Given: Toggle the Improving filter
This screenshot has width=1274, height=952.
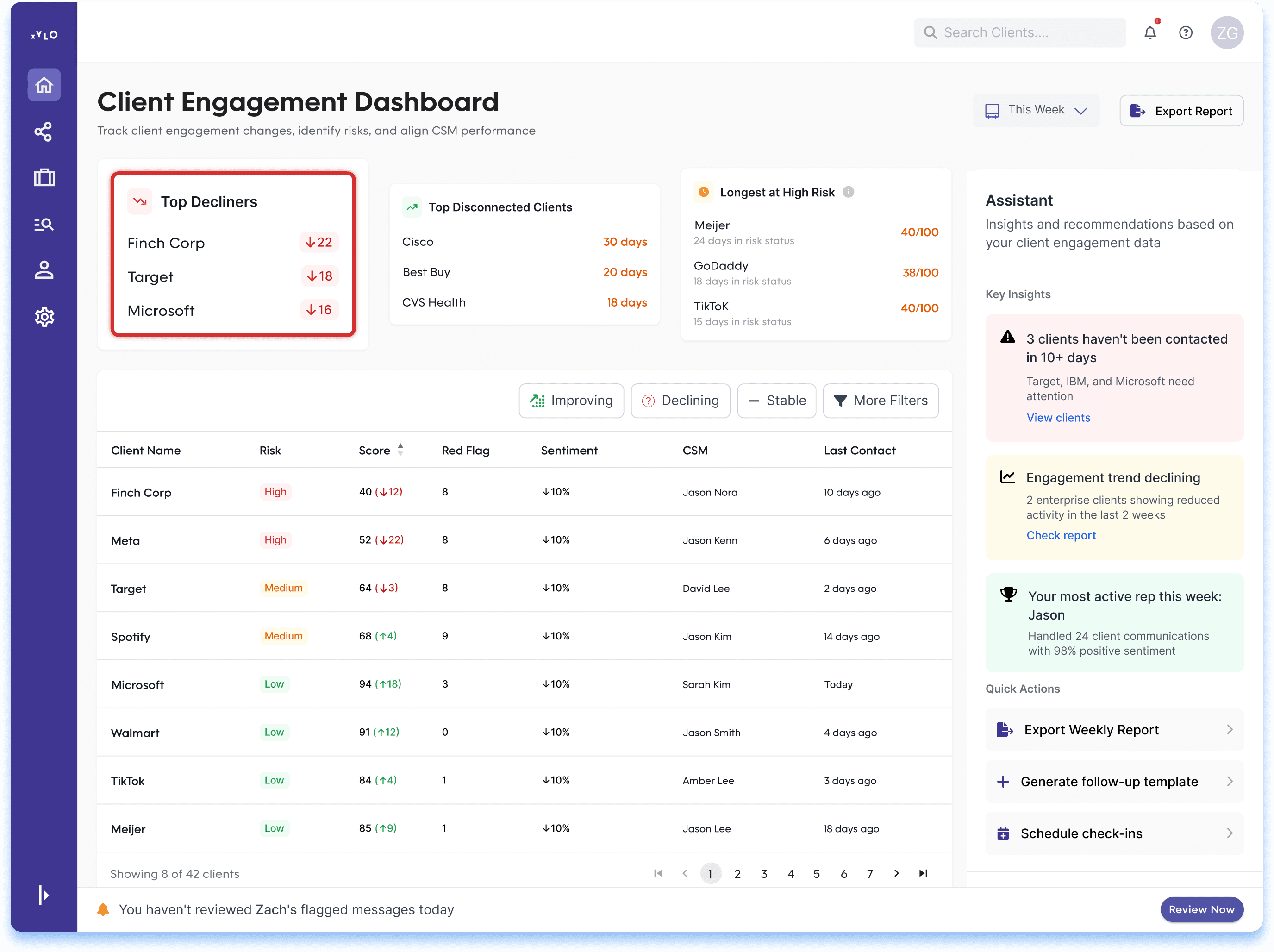Looking at the screenshot, I should coord(571,400).
